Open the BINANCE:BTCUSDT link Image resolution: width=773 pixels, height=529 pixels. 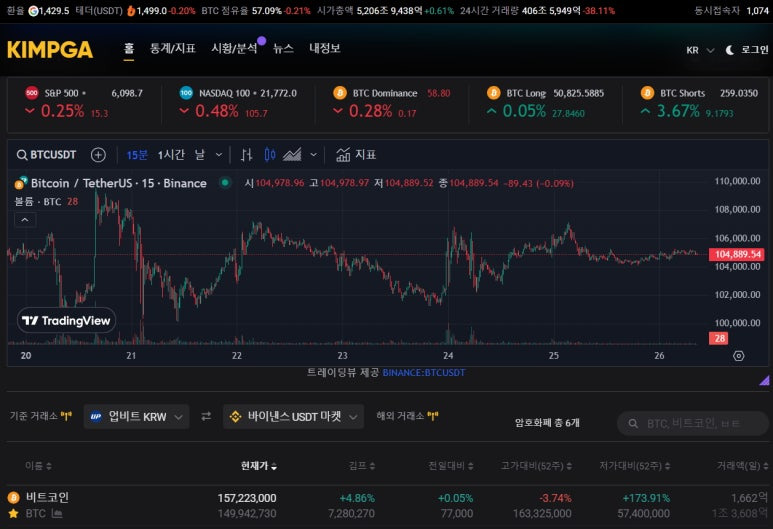click(423, 373)
